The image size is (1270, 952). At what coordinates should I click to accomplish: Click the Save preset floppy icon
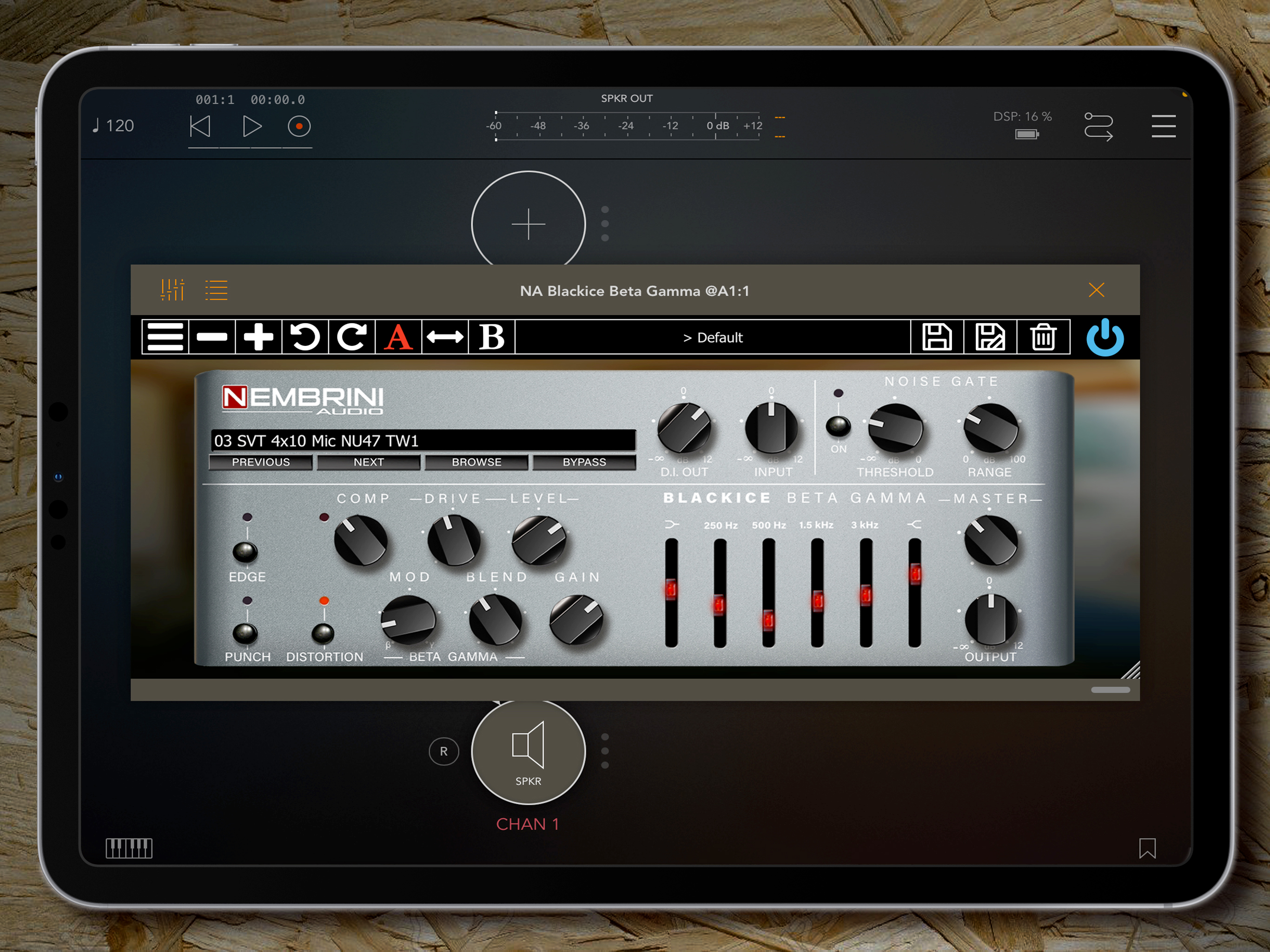[x=936, y=337]
